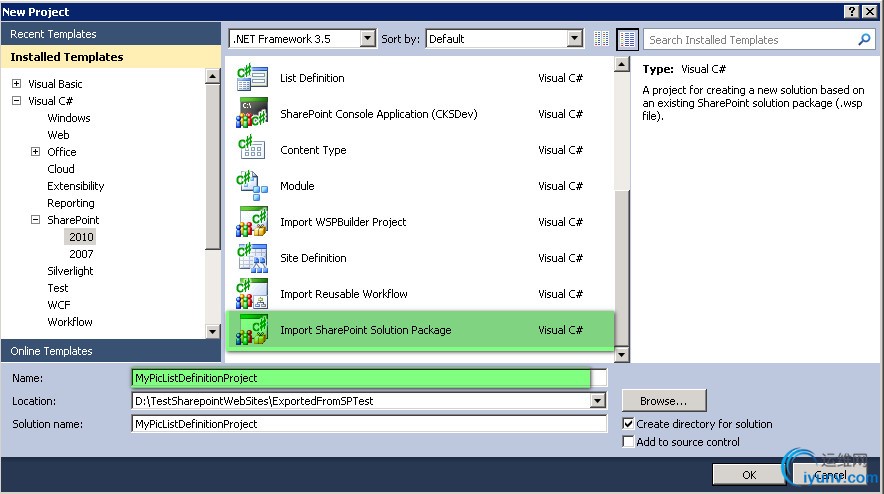Click the search magnifier icon
The width and height of the screenshot is (884, 494).
coord(864,39)
